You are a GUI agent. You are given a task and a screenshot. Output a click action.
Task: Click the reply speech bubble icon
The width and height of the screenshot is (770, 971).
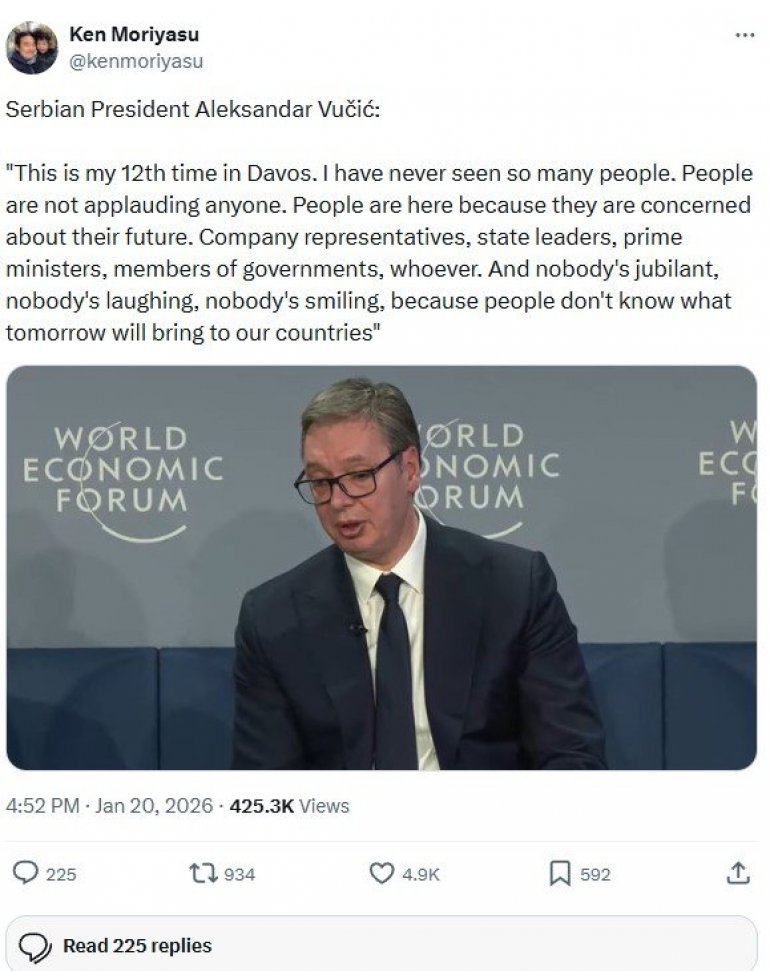[x=25, y=873]
